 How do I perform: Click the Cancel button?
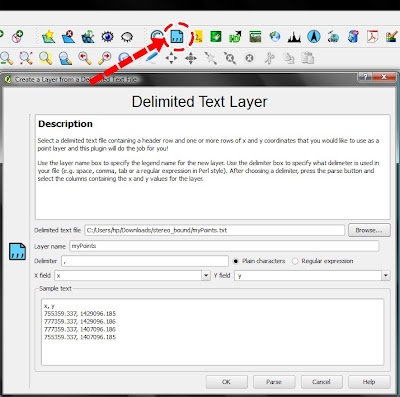(x=321, y=382)
